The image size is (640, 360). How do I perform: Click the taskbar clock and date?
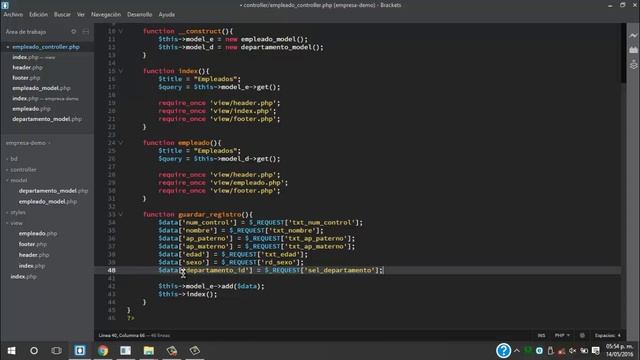point(619,351)
